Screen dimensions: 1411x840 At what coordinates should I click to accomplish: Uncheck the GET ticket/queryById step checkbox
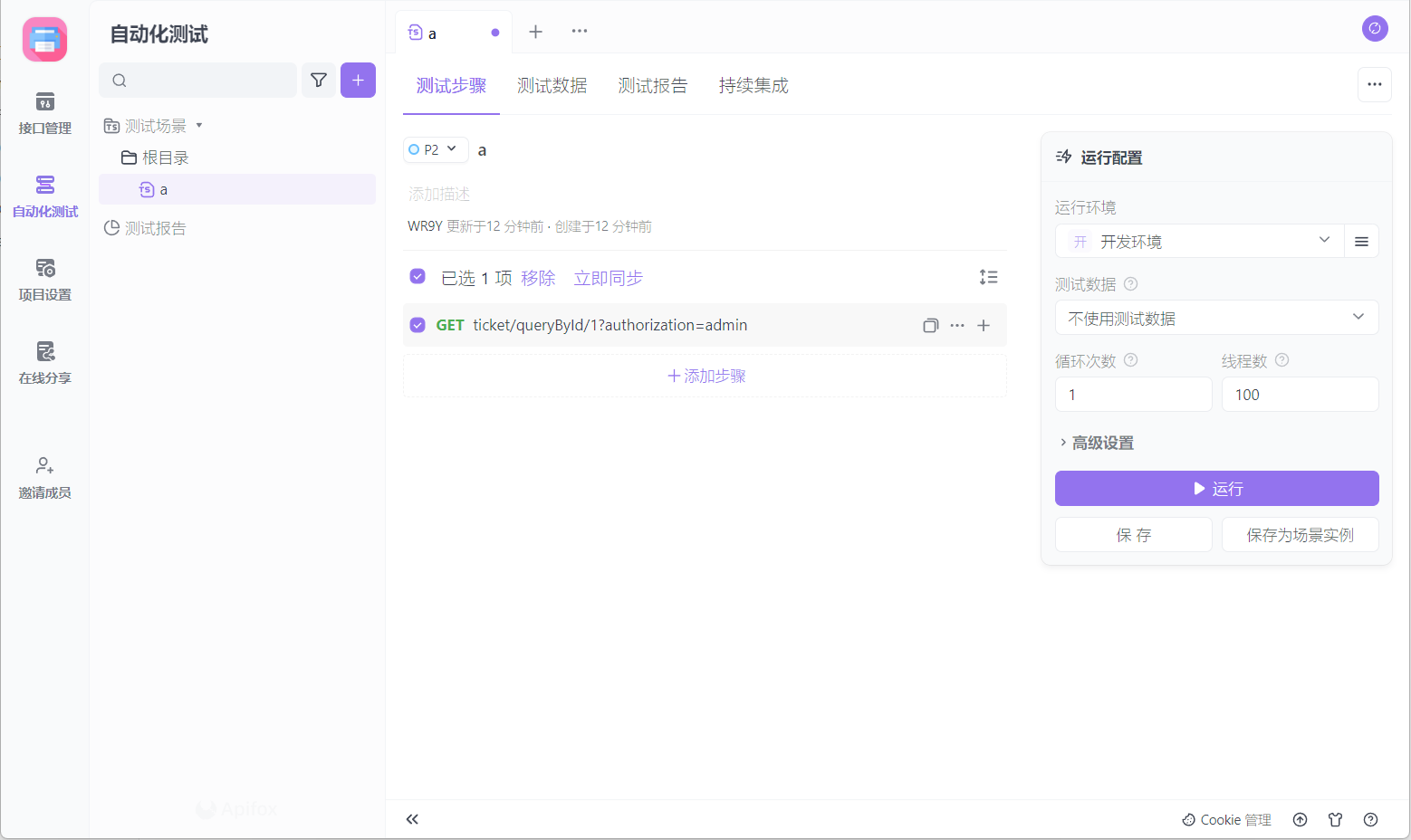click(x=418, y=325)
